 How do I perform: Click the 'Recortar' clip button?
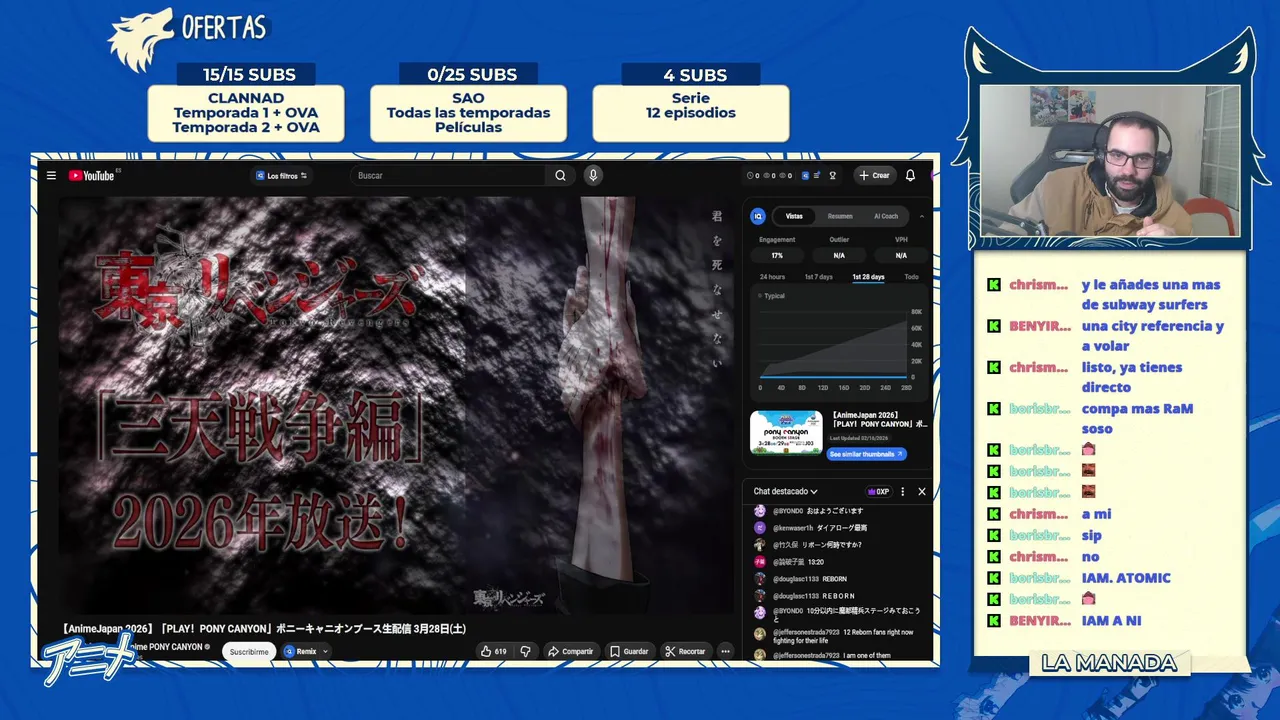685,652
